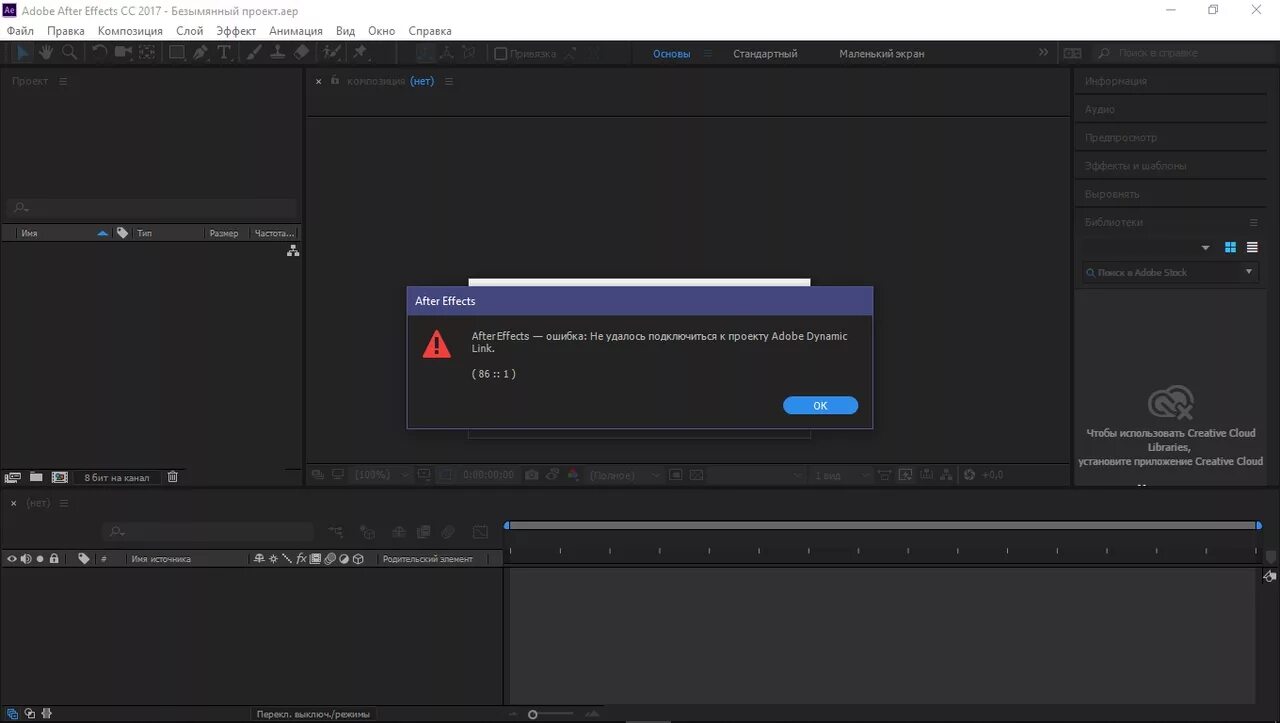Select the Roto Brush tool
The height and width of the screenshot is (723, 1280).
coord(332,53)
